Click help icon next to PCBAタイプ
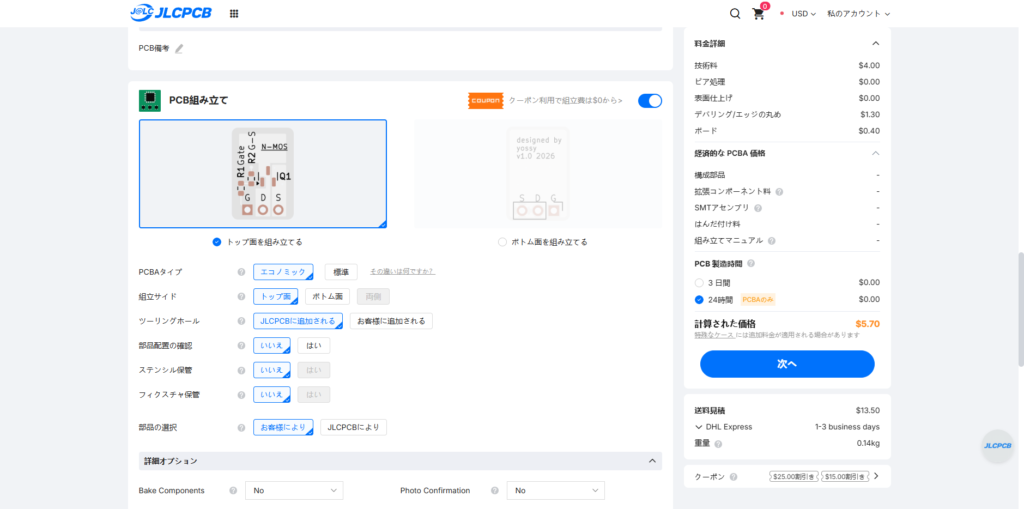 (x=241, y=272)
